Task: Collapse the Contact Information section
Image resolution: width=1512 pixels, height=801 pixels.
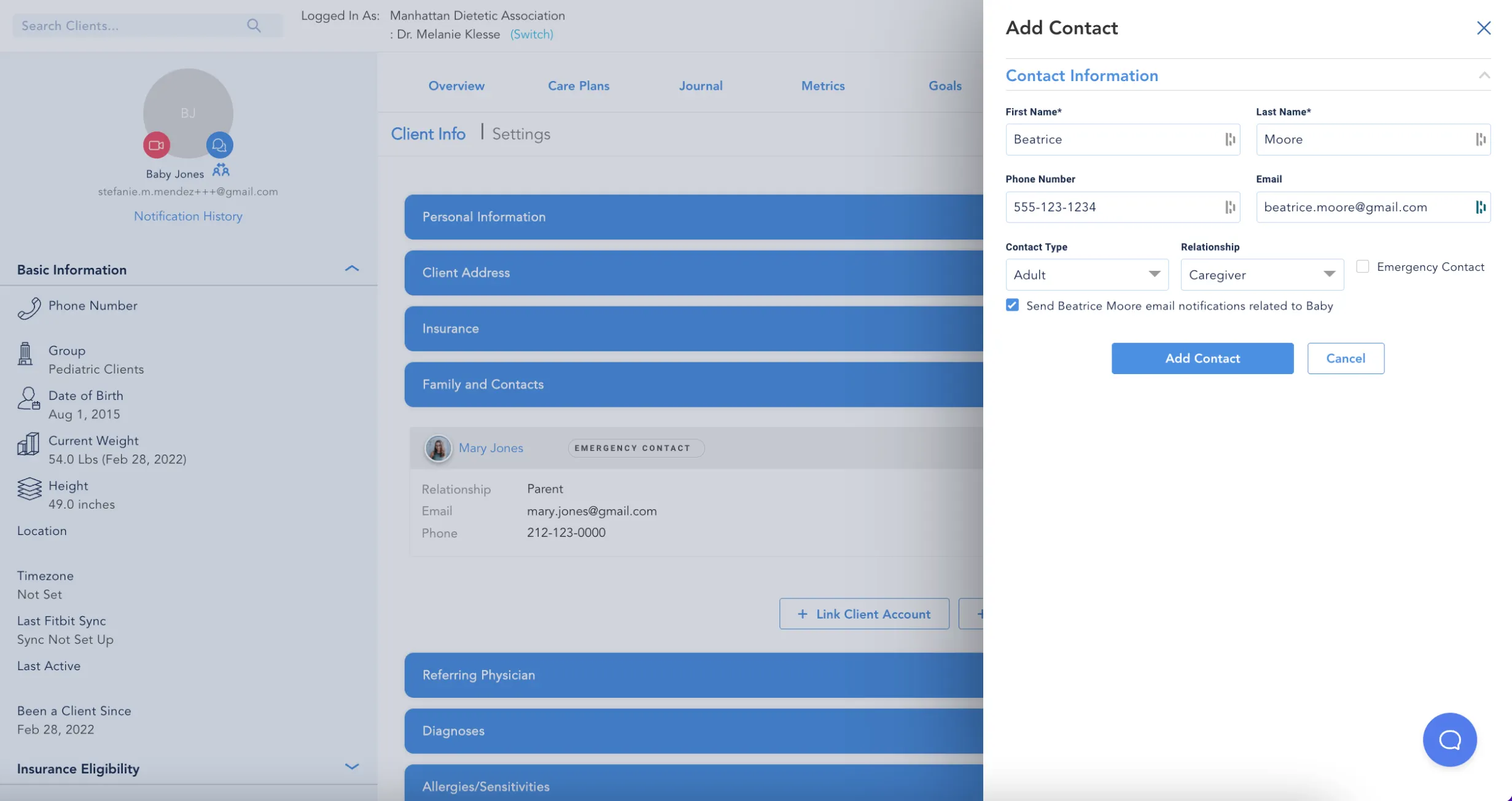Action: coord(1484,76)
